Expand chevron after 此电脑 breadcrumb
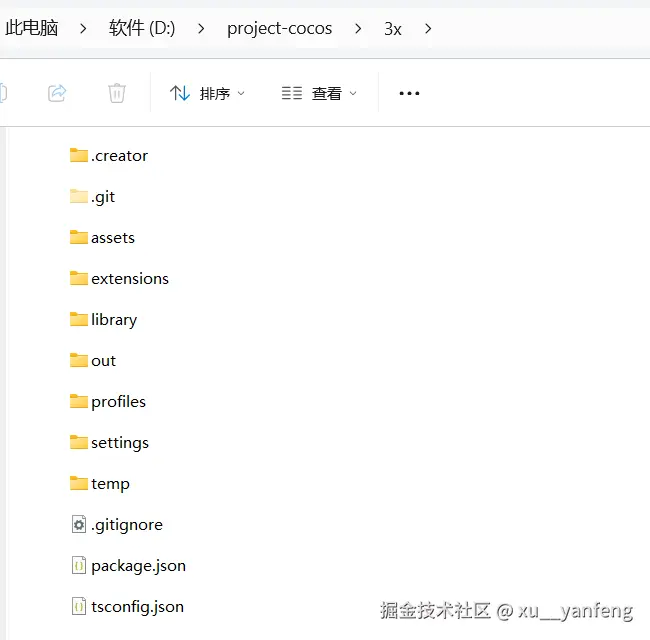 pos(83,29)
